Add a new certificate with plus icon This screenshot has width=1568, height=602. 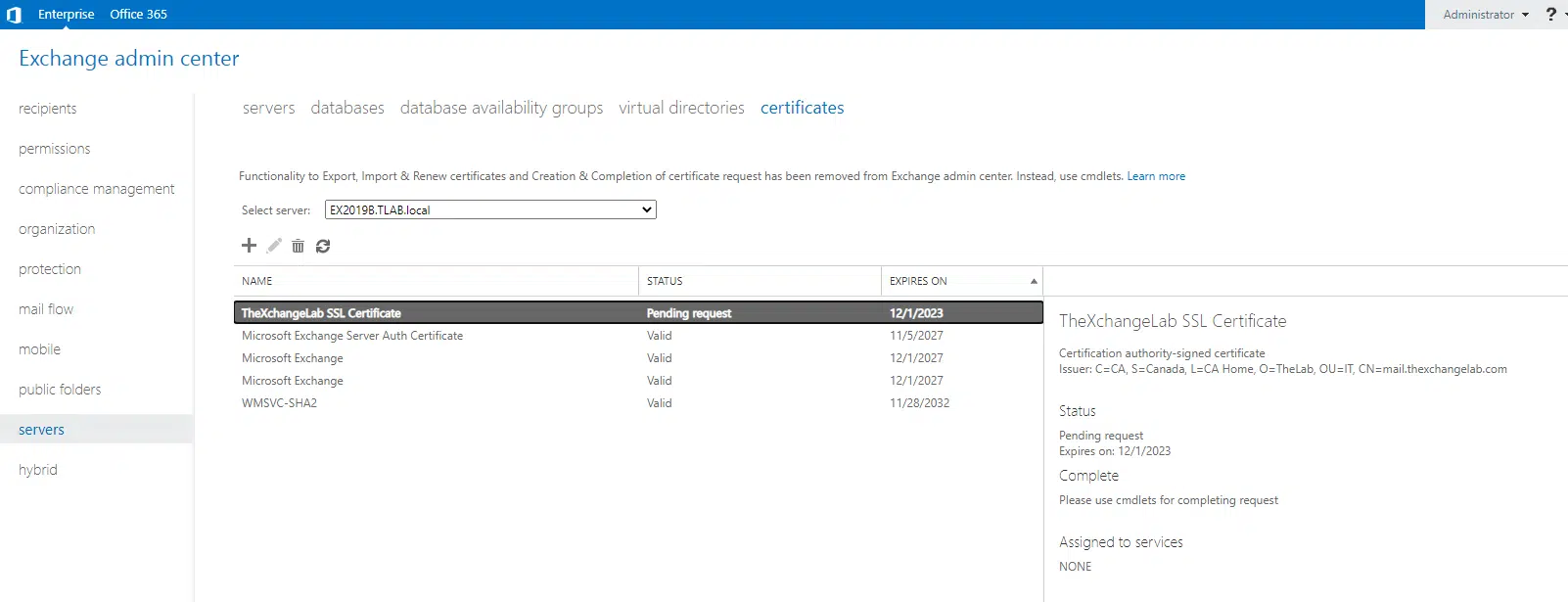(x=249, y=246)
